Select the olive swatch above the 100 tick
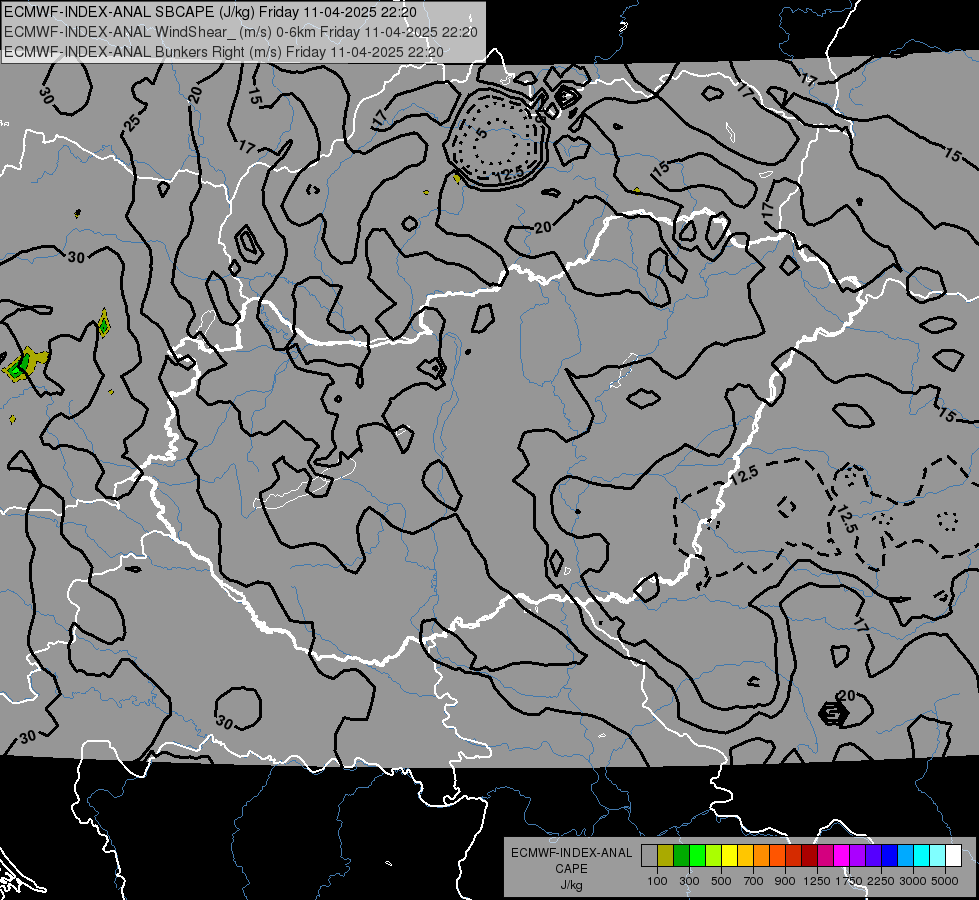The height and width of the screenshot is (900, 979). (x=666, y=856)
